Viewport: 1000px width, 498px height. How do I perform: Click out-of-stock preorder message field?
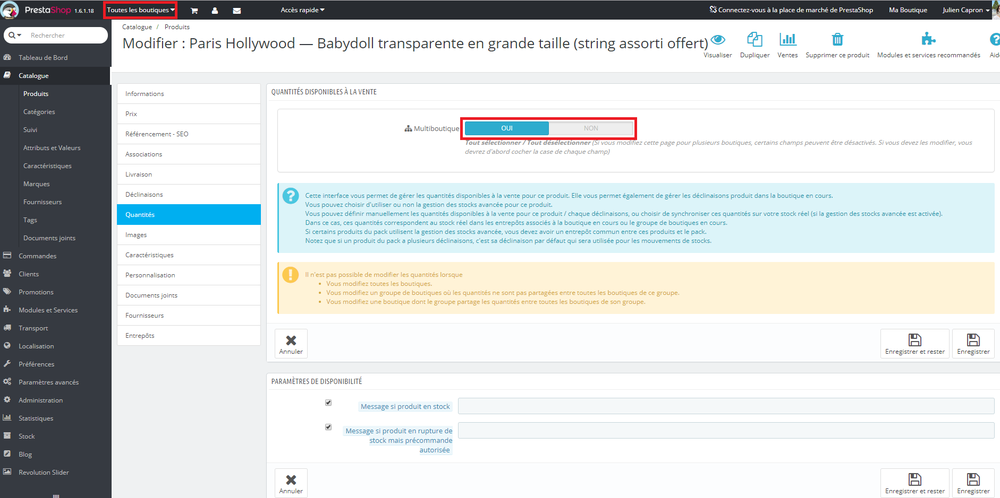tap(726, 430)
